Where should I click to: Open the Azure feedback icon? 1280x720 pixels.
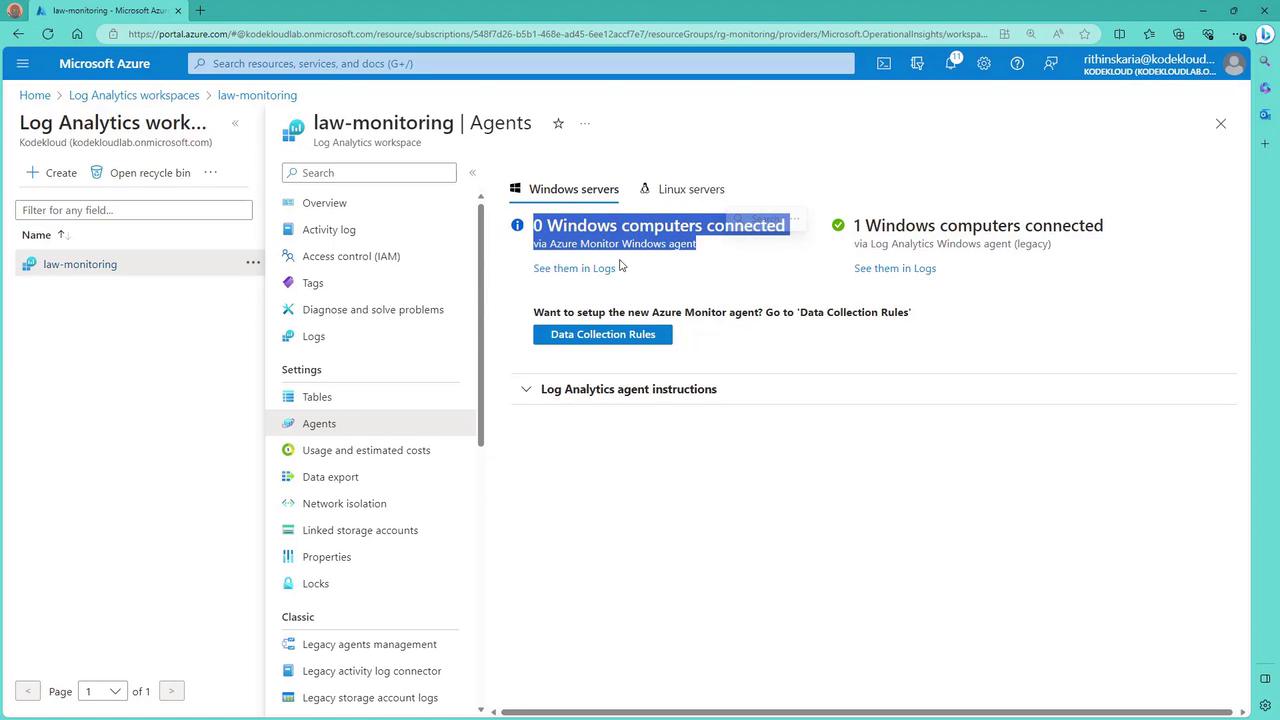[1051, 63]
